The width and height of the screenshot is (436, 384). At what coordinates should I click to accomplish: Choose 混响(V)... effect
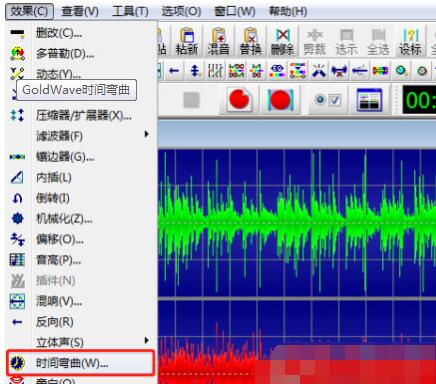click(x=81, y=301)
